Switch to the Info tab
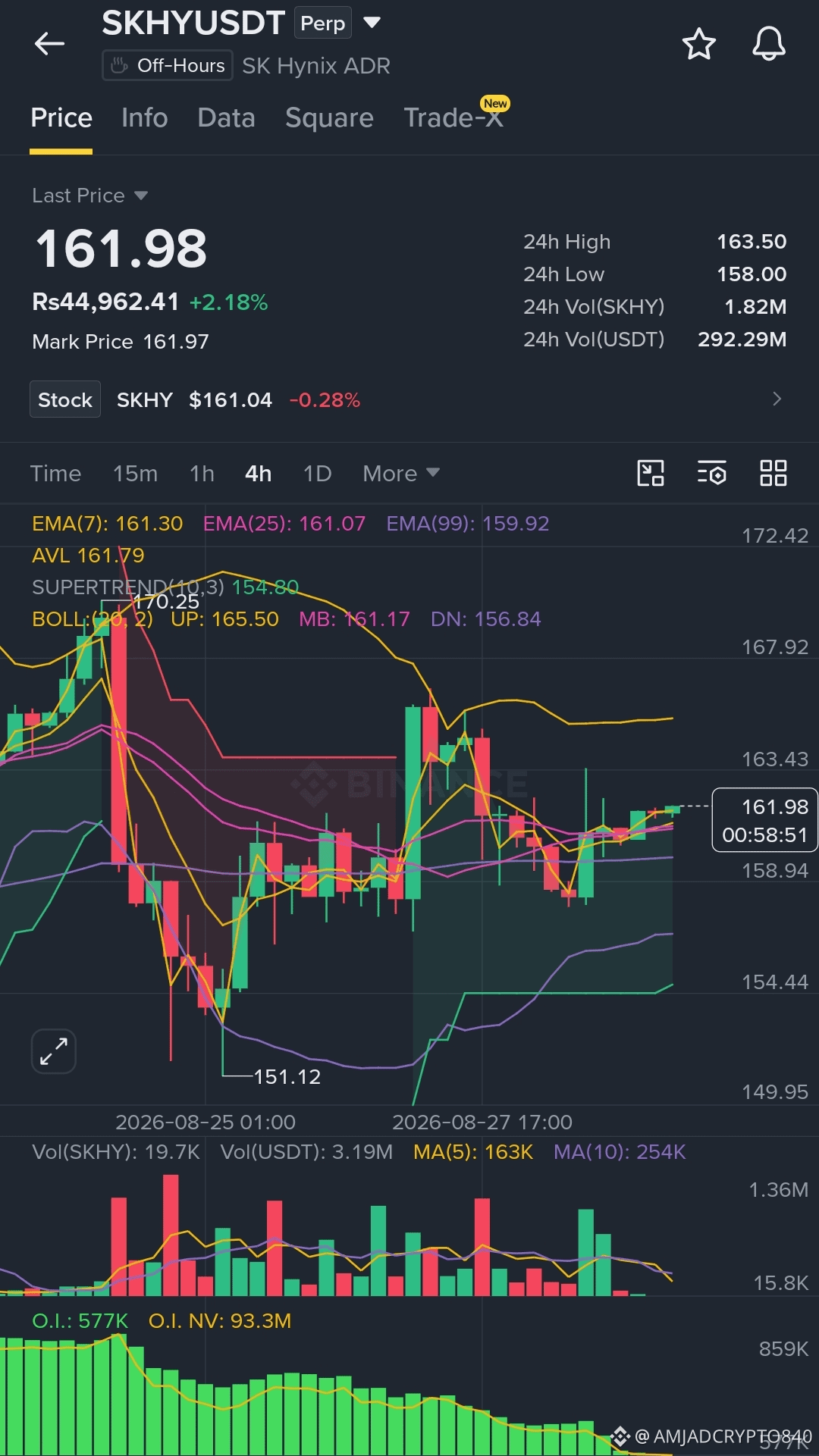The height and width of the screenshot is (1456, 819). pyautogui.click(x=145, y=118)
